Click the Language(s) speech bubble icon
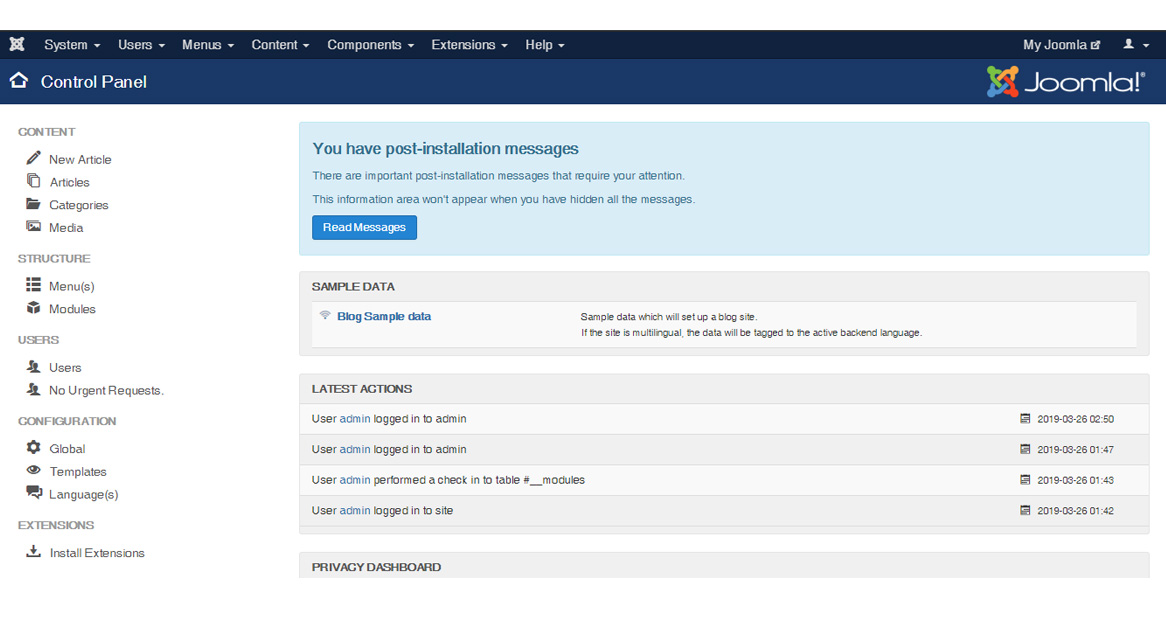This screenshot has height=626, width=1166. pyautogui.click(x=34, y=493)
